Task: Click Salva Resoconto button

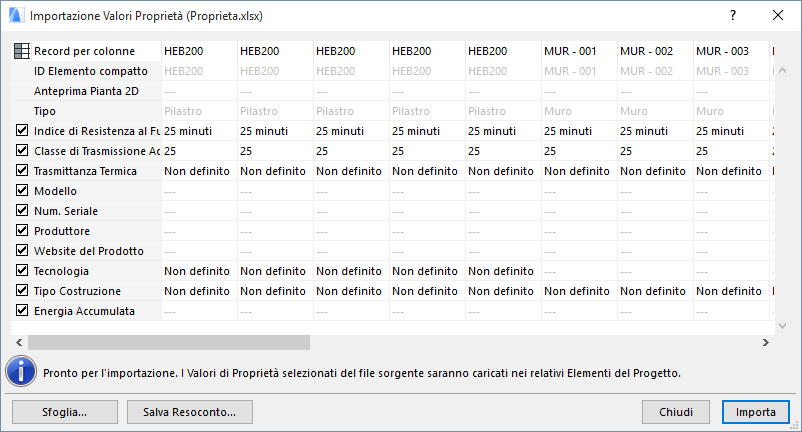Action: (x=189, y=411)
